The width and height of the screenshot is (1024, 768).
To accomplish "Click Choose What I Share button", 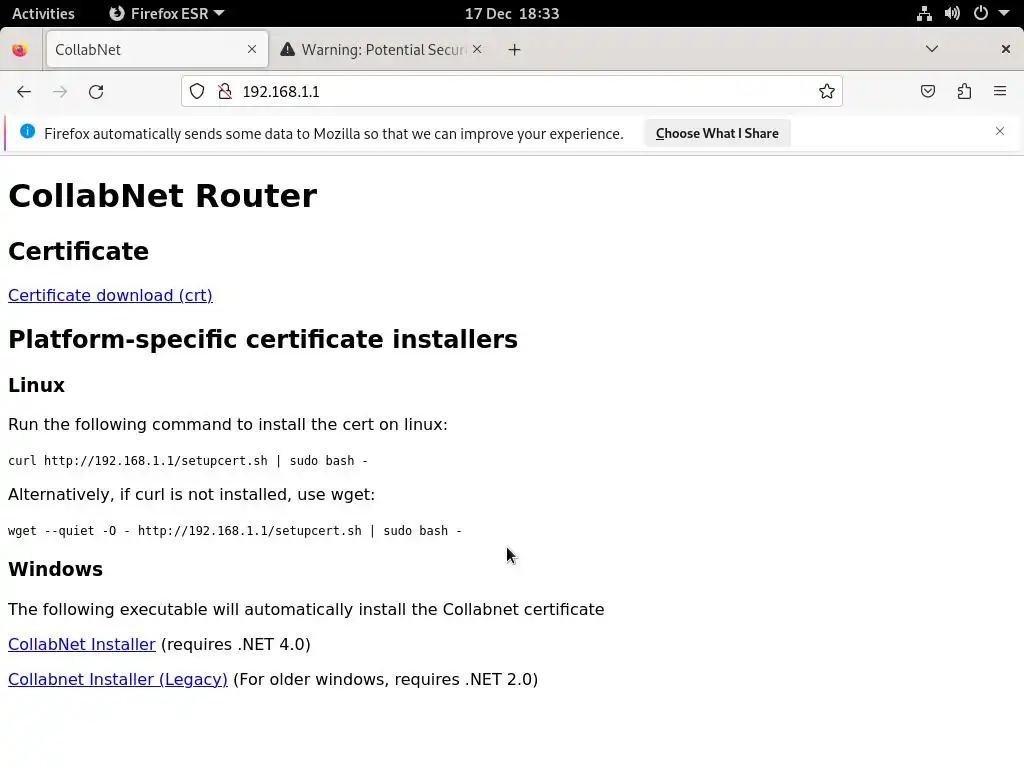I will coord(717,133).
